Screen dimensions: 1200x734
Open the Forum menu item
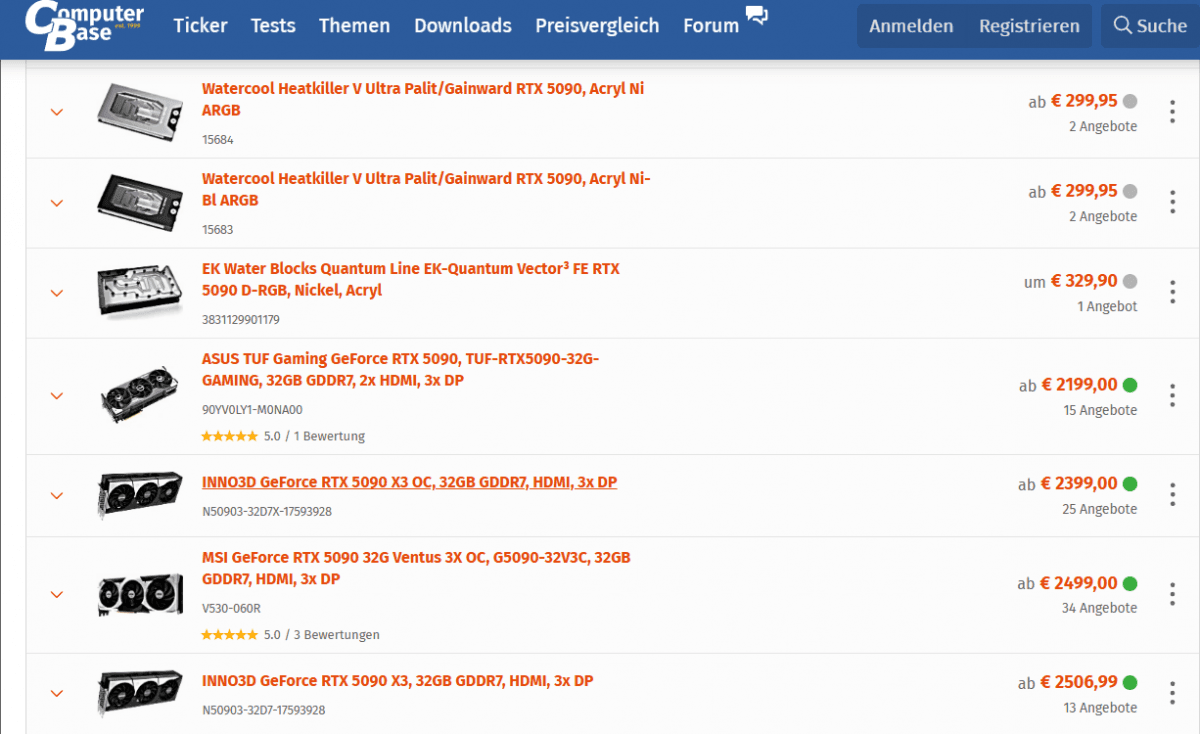[x=711, y=26]
